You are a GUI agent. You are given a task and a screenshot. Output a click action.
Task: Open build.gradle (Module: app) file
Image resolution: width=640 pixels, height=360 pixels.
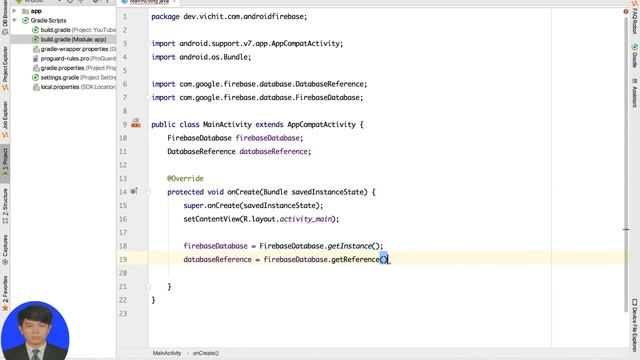73,39
